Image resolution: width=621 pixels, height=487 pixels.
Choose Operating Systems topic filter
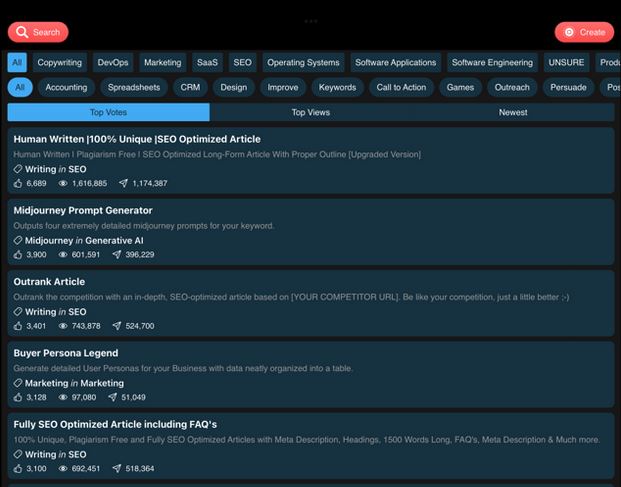click(303, 63)
